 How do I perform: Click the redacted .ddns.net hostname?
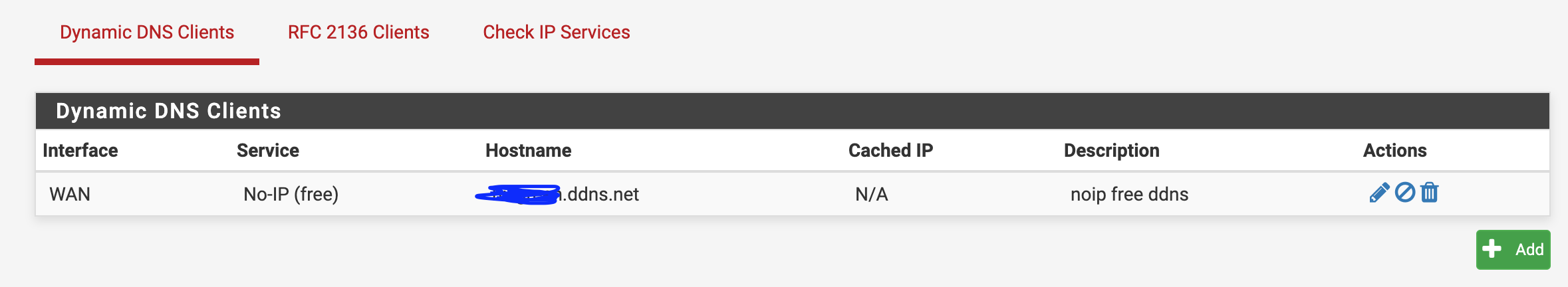pyautogui.click(x=557, y=195)
